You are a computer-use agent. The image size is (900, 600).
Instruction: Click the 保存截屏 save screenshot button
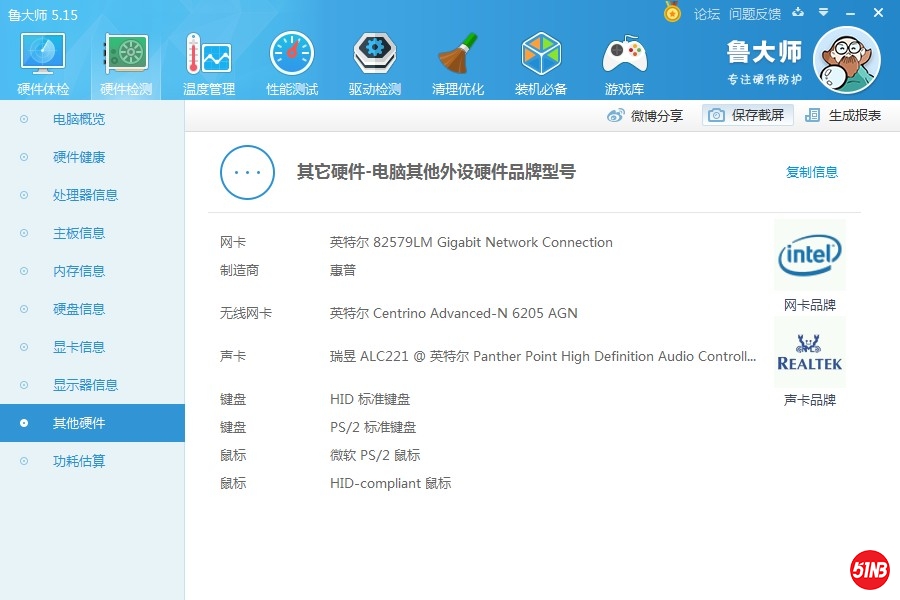tap(747, 115)
